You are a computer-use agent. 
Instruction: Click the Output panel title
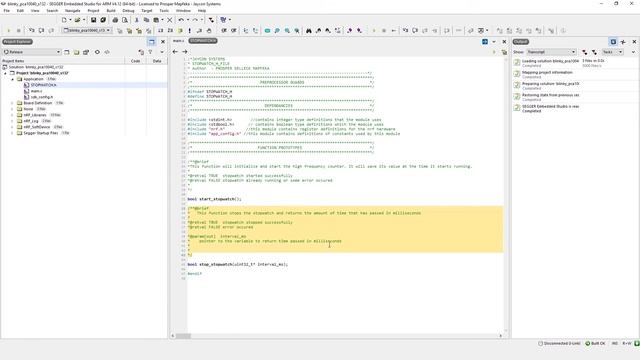tap(521, 42)
